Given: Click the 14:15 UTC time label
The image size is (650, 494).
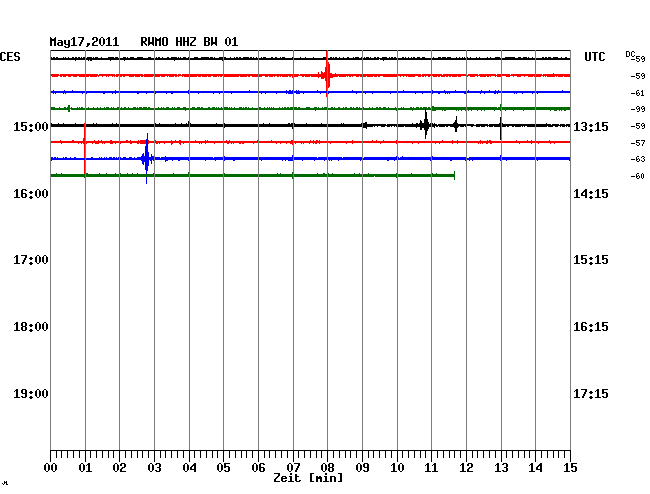Looking at the screenshot, I should click(x=591, y=194).
